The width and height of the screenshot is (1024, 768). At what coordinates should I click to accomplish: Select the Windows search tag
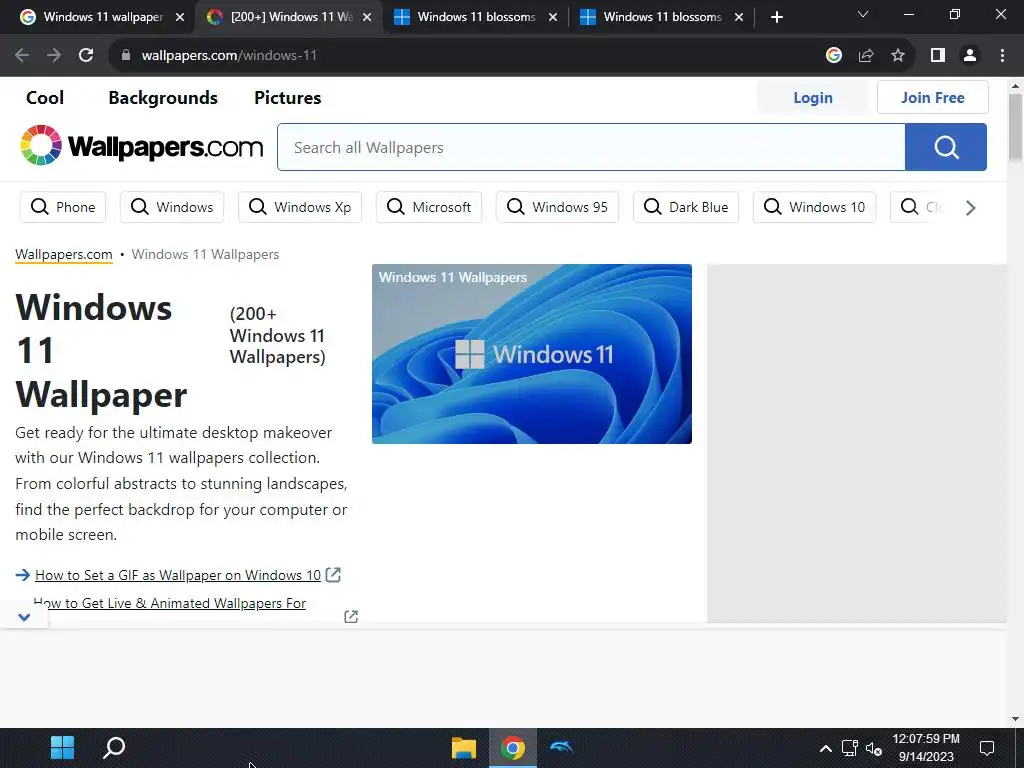tap(172, 207)
